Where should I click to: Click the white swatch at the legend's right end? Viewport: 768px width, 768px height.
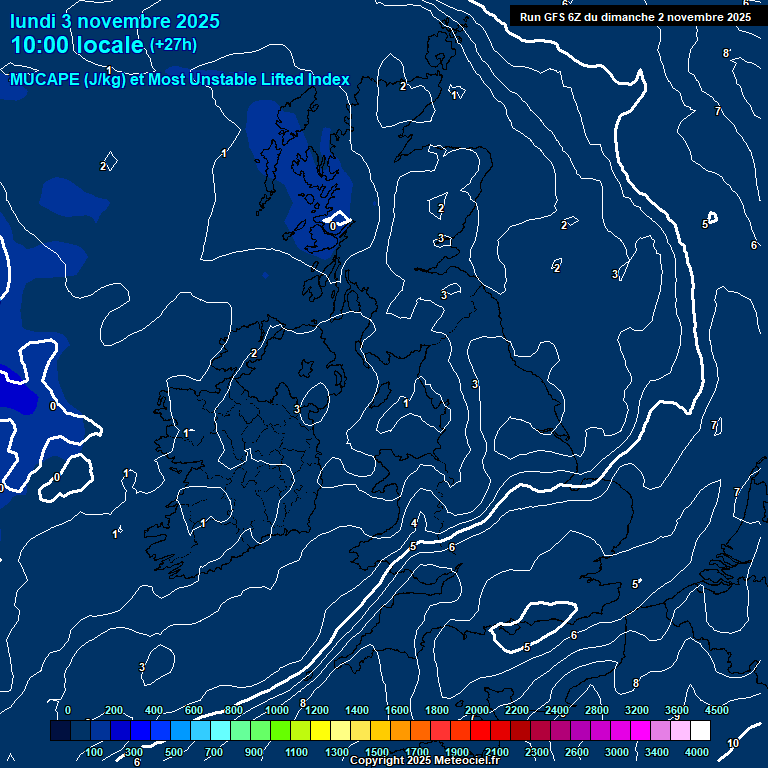(x=700, y=732)
